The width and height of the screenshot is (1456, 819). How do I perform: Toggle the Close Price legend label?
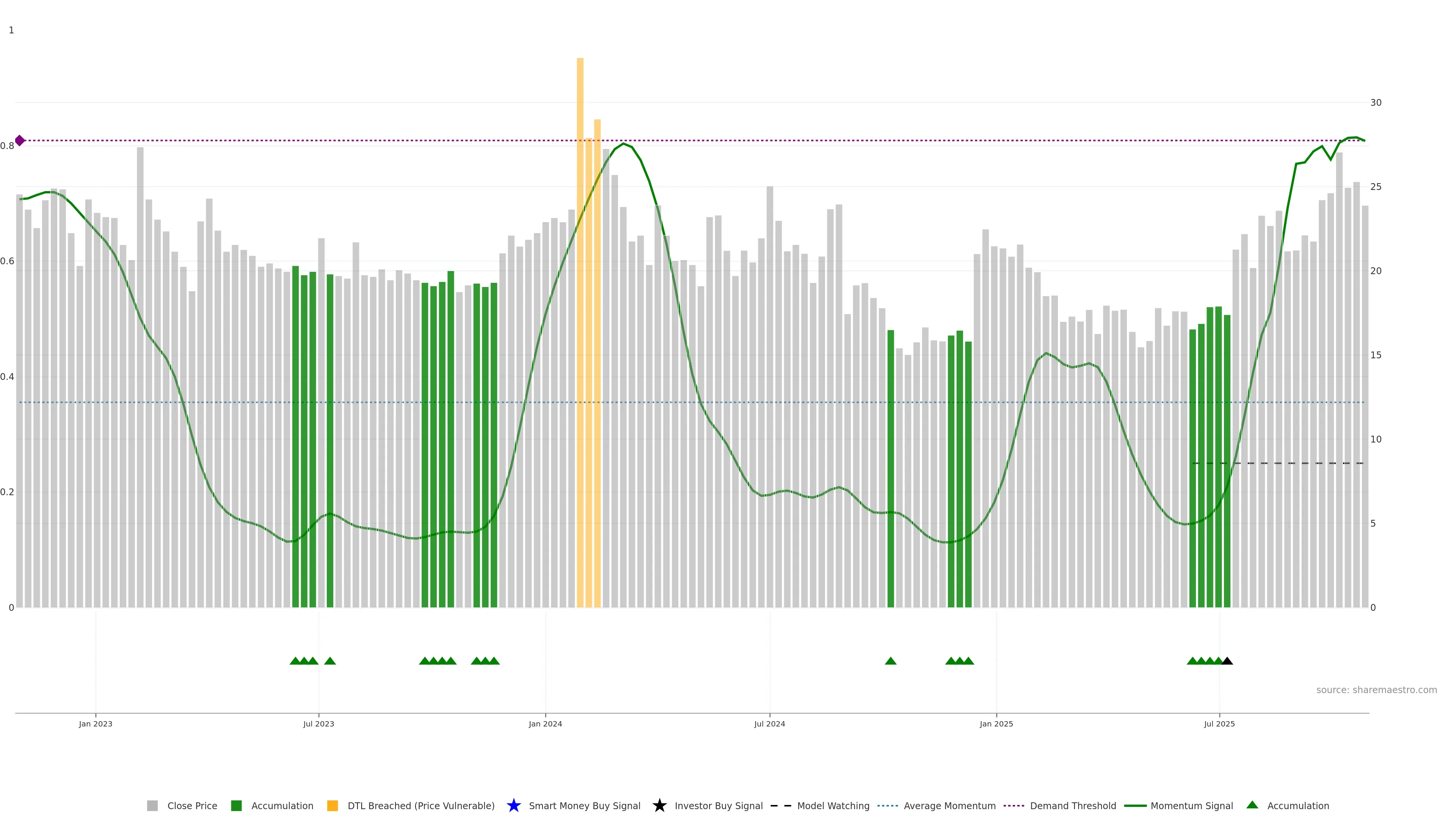point(192,805)
